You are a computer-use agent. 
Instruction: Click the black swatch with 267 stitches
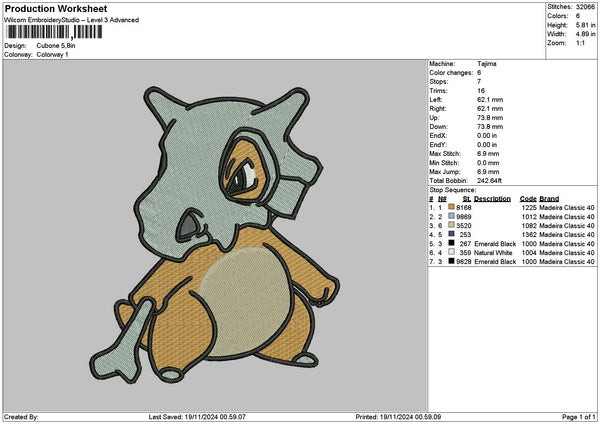pos(451,242)
